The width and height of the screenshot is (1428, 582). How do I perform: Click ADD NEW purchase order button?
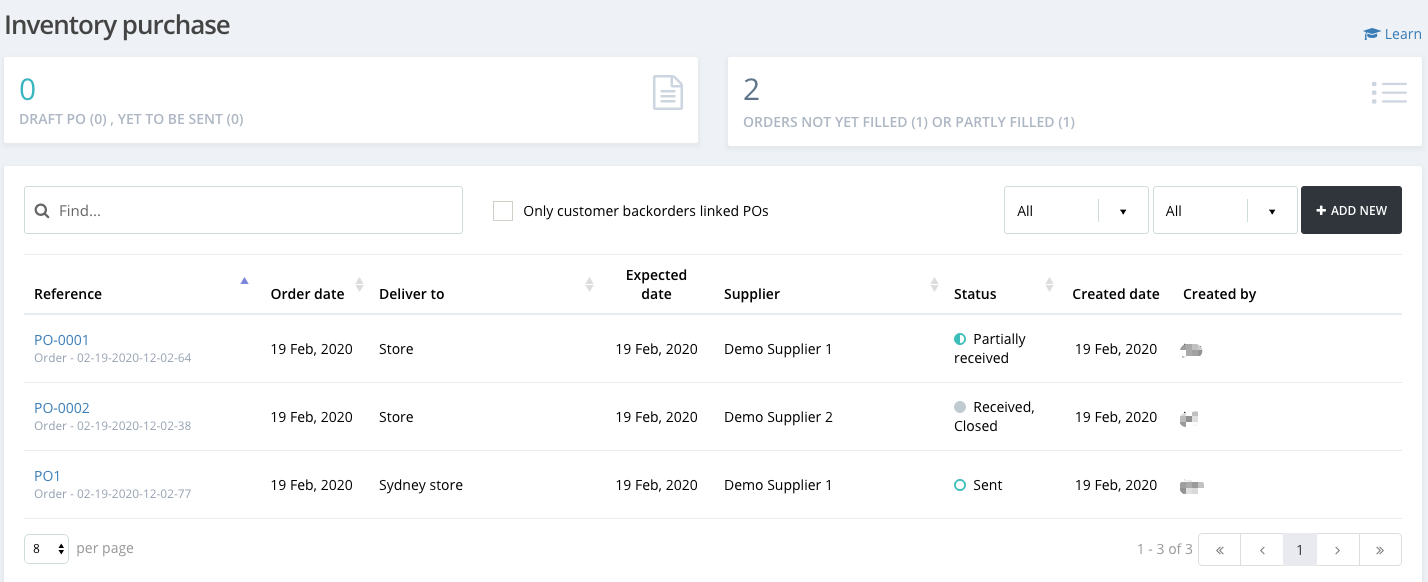1350,211
